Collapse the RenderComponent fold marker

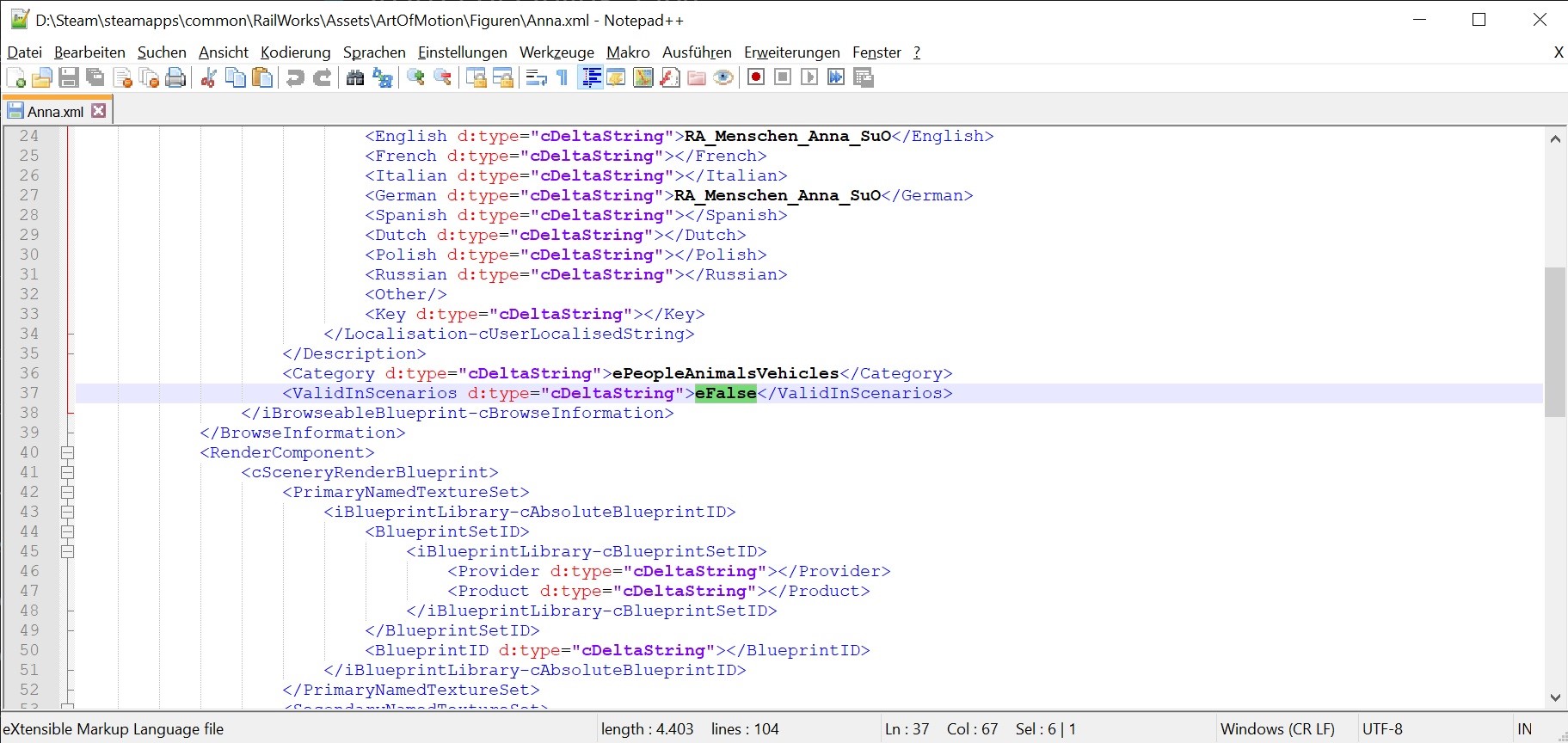pyautogui.click(x=67, y=453)
